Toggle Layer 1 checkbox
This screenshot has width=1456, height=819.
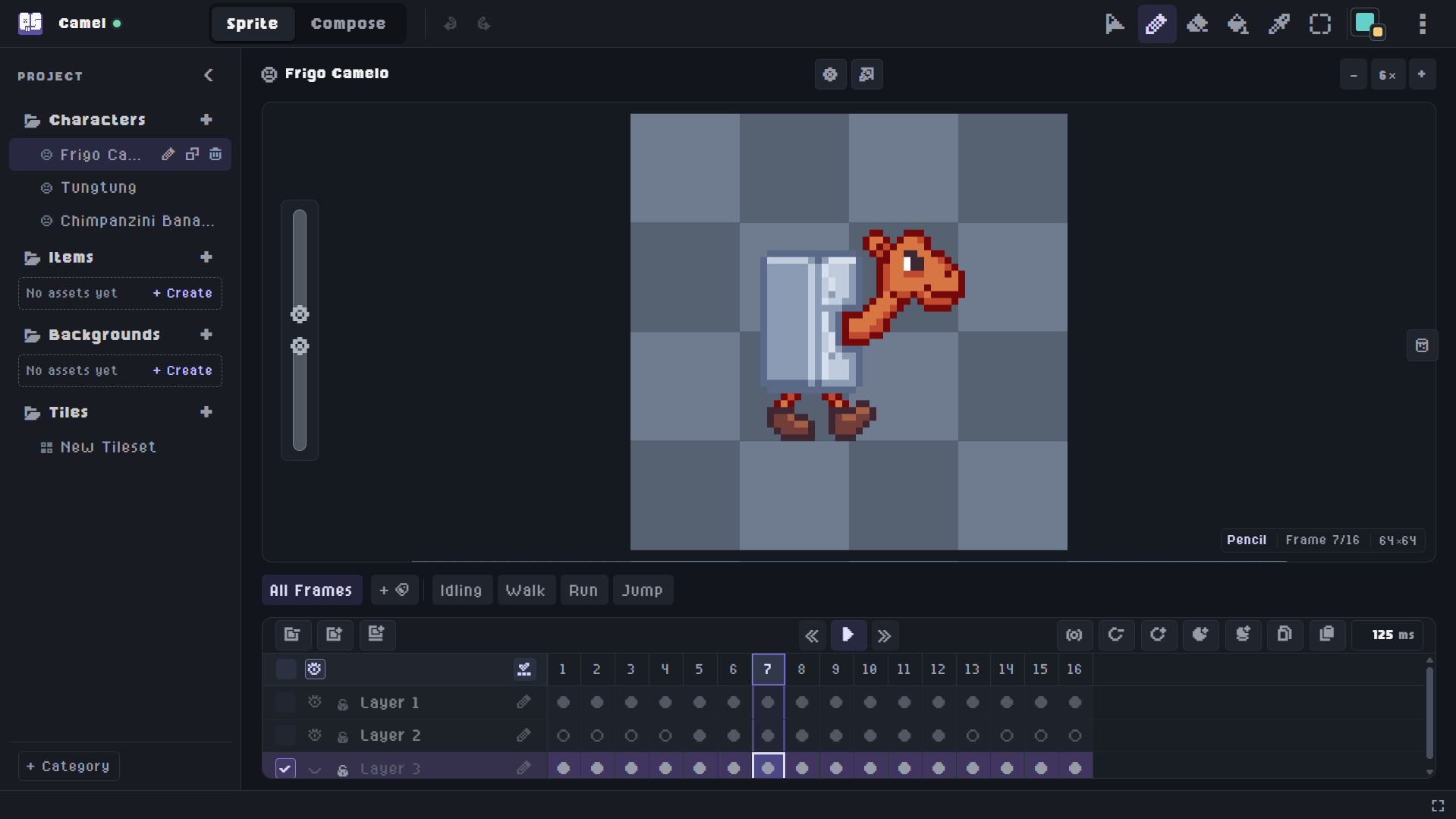tap(285, 702)
